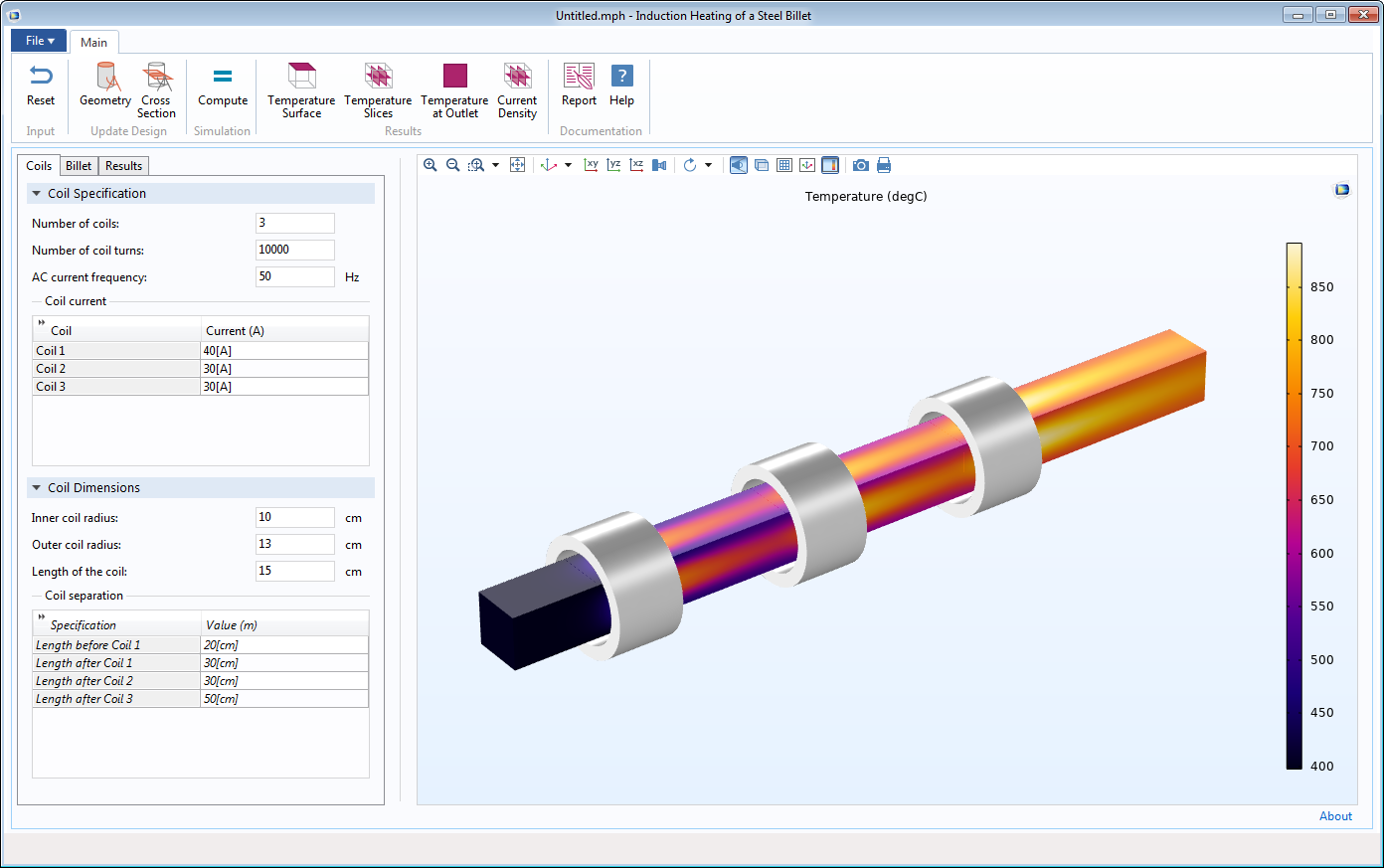Edit the Coil 1 current value
Screen dimensions: 1384x868
(x=284, y=350)
